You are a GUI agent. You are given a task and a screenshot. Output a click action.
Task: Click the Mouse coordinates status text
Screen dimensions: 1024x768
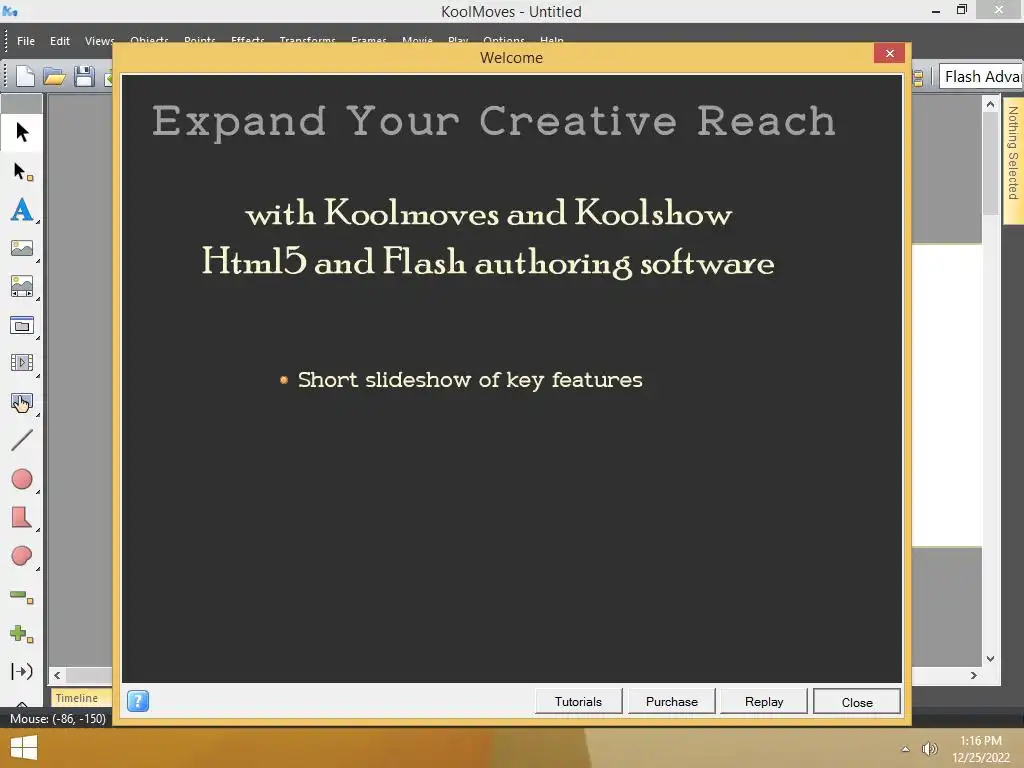57,718
